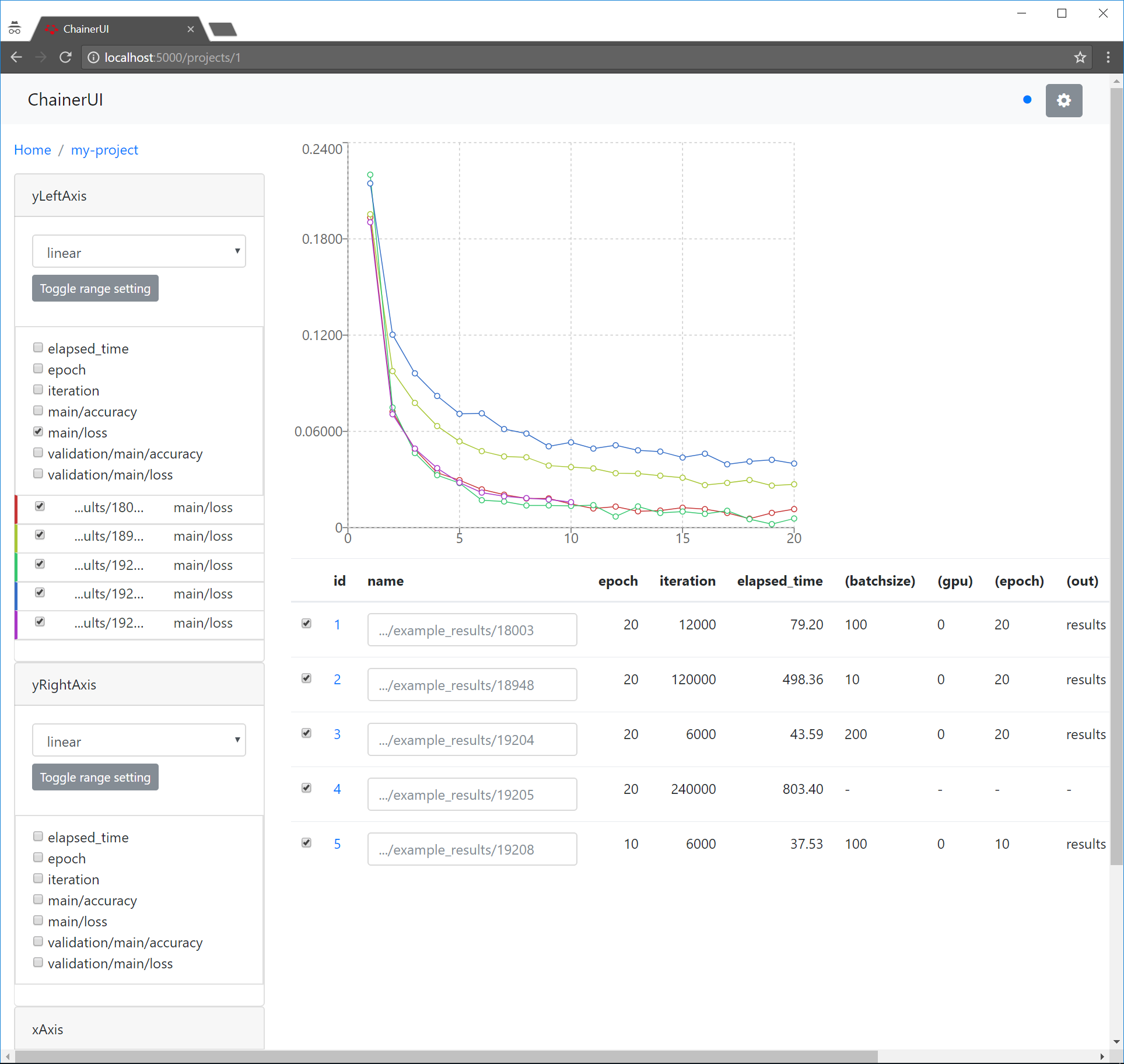Click the site info icon in address bar
Image resolution: width=1124 pixels, height=1064 pixels.
click(x=93, y=57)
